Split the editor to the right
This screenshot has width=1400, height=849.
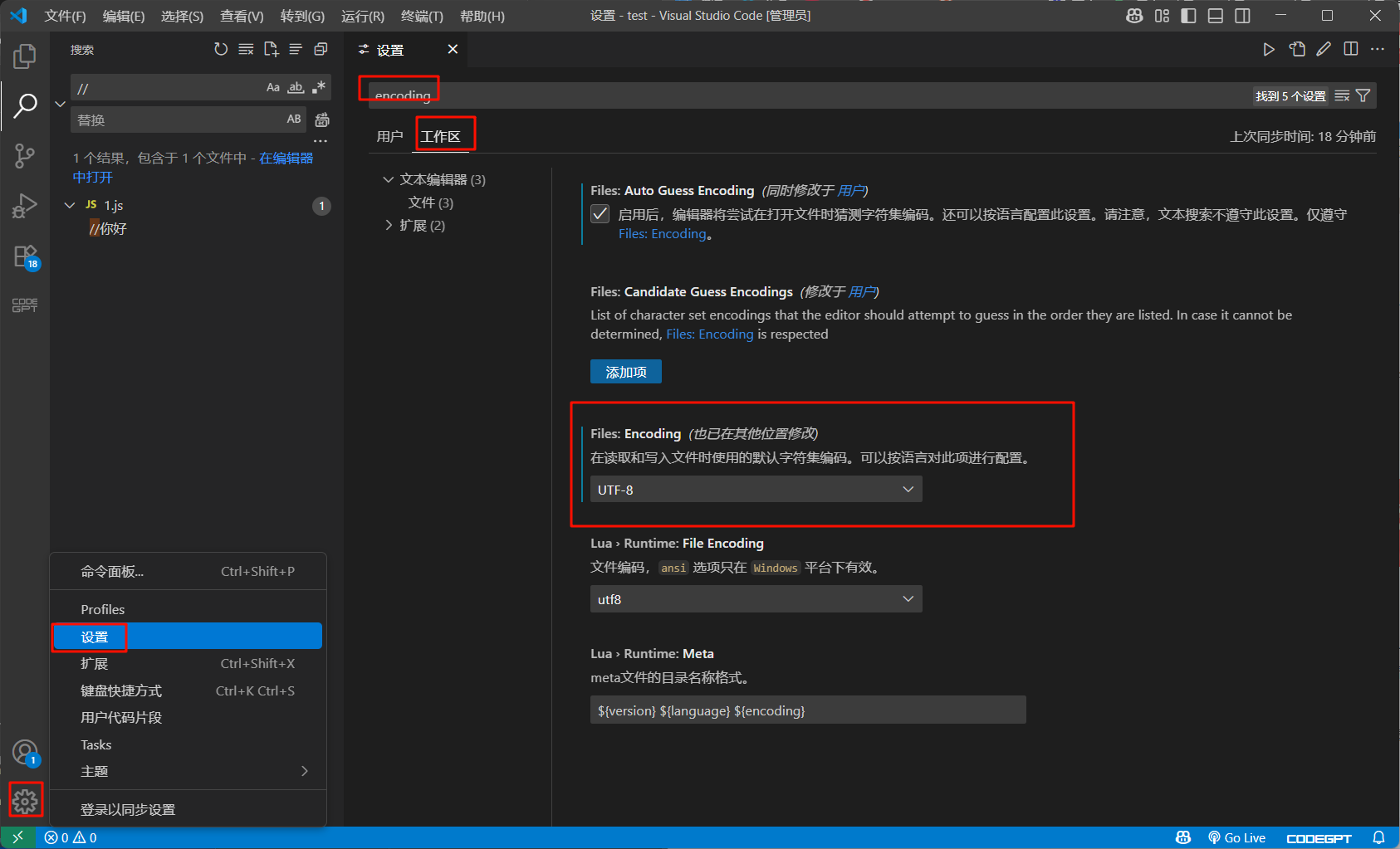click(x=1351, y=50)
